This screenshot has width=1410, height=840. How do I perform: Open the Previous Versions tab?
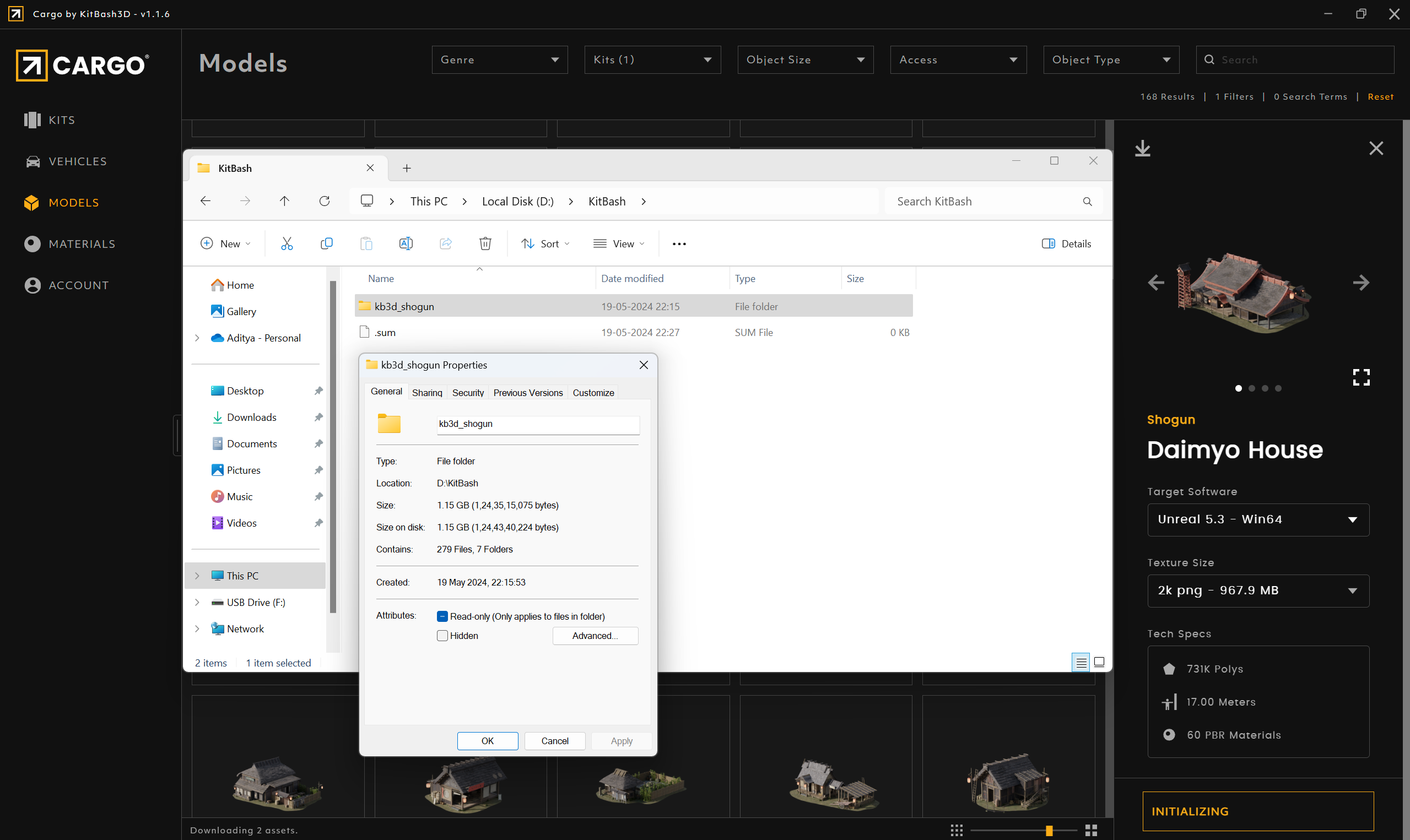pos(527,393)
